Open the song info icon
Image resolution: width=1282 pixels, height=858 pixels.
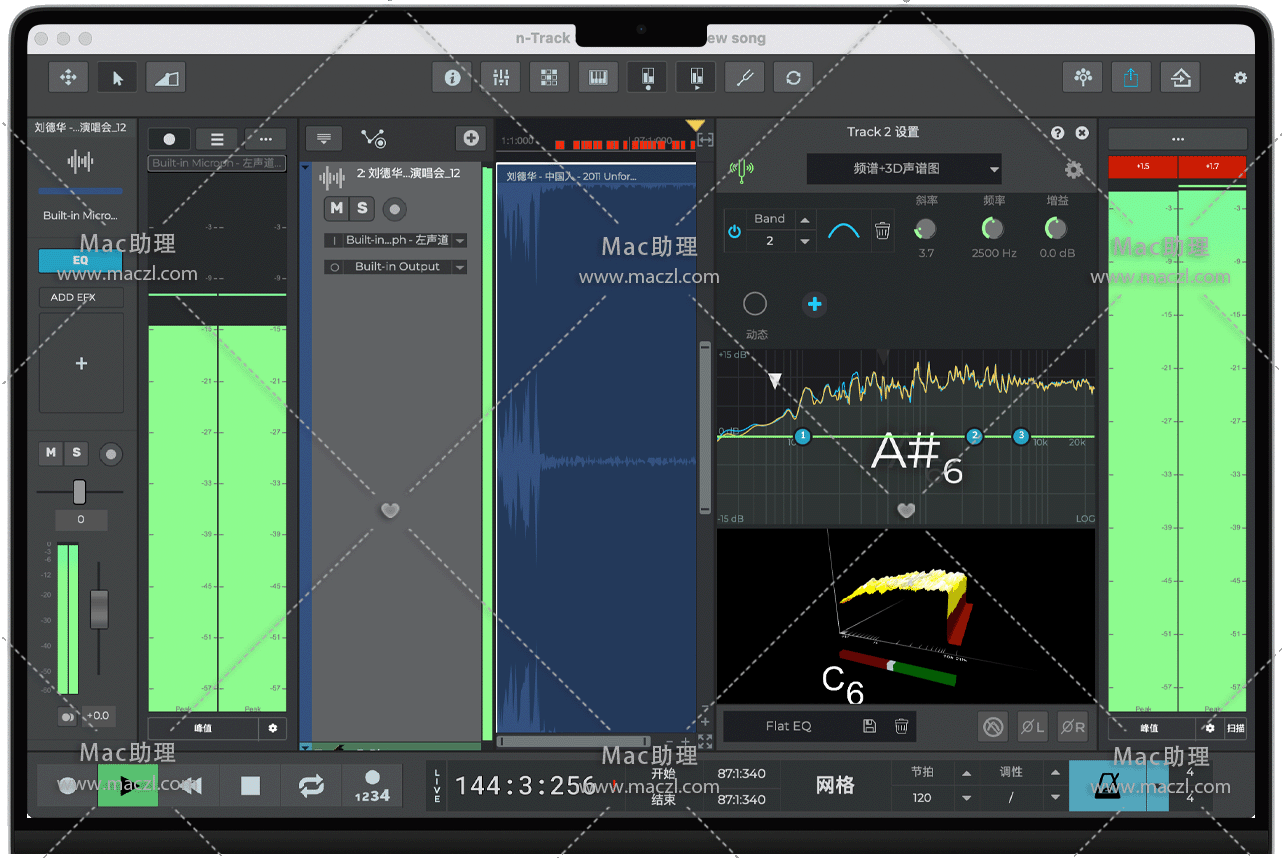pyautogui.click(x=452, y=78)
